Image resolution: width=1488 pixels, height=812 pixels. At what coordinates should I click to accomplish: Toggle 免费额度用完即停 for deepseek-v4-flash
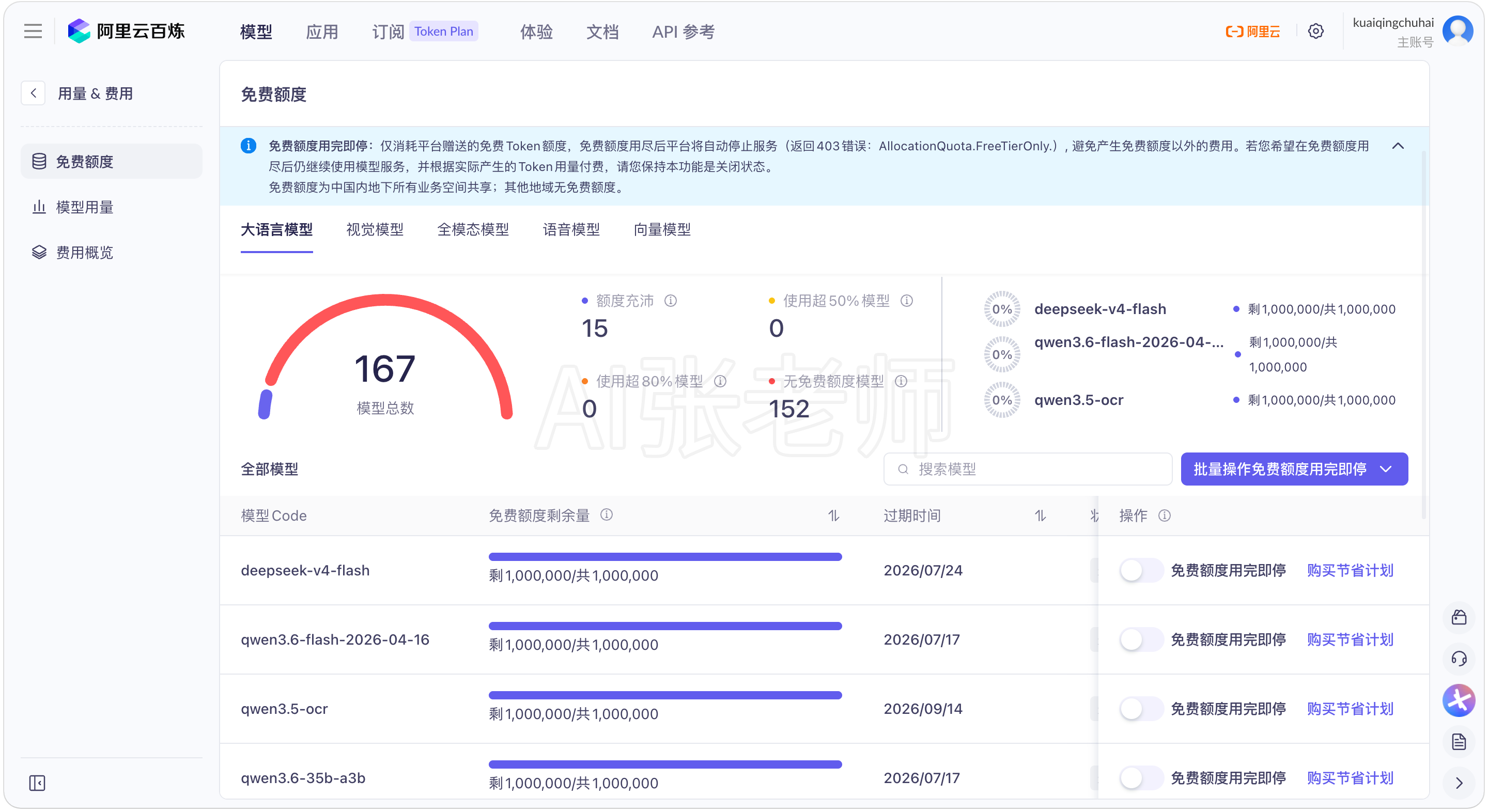tap(1140, 570)
